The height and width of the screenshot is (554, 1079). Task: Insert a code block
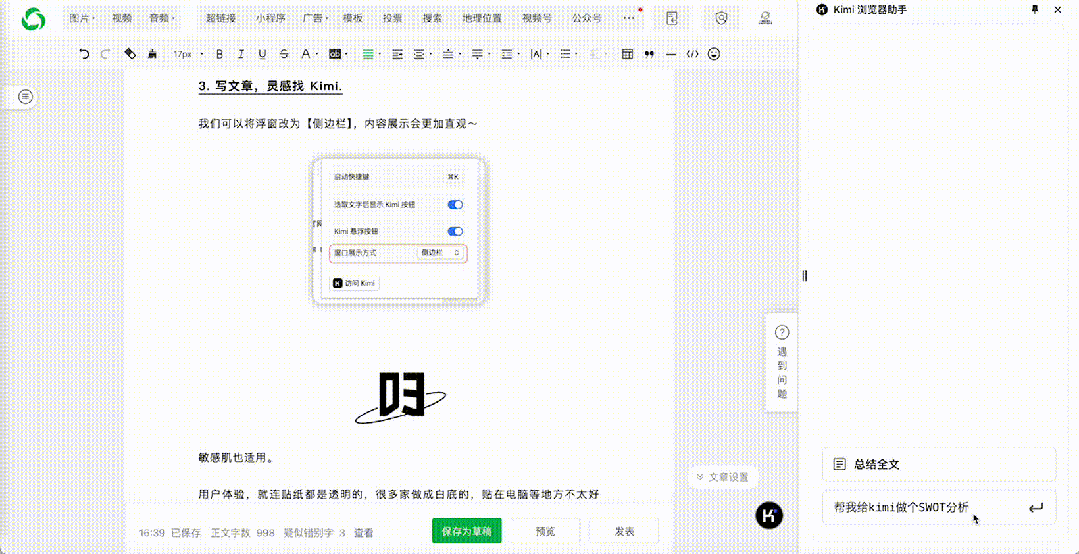693,54
